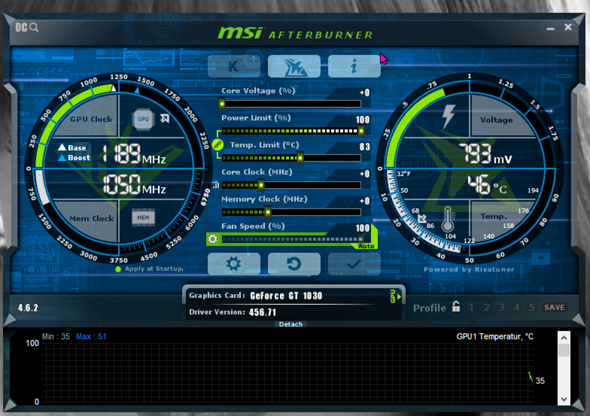
Task: Click the GPU chip icon
Action: (143, 119)
